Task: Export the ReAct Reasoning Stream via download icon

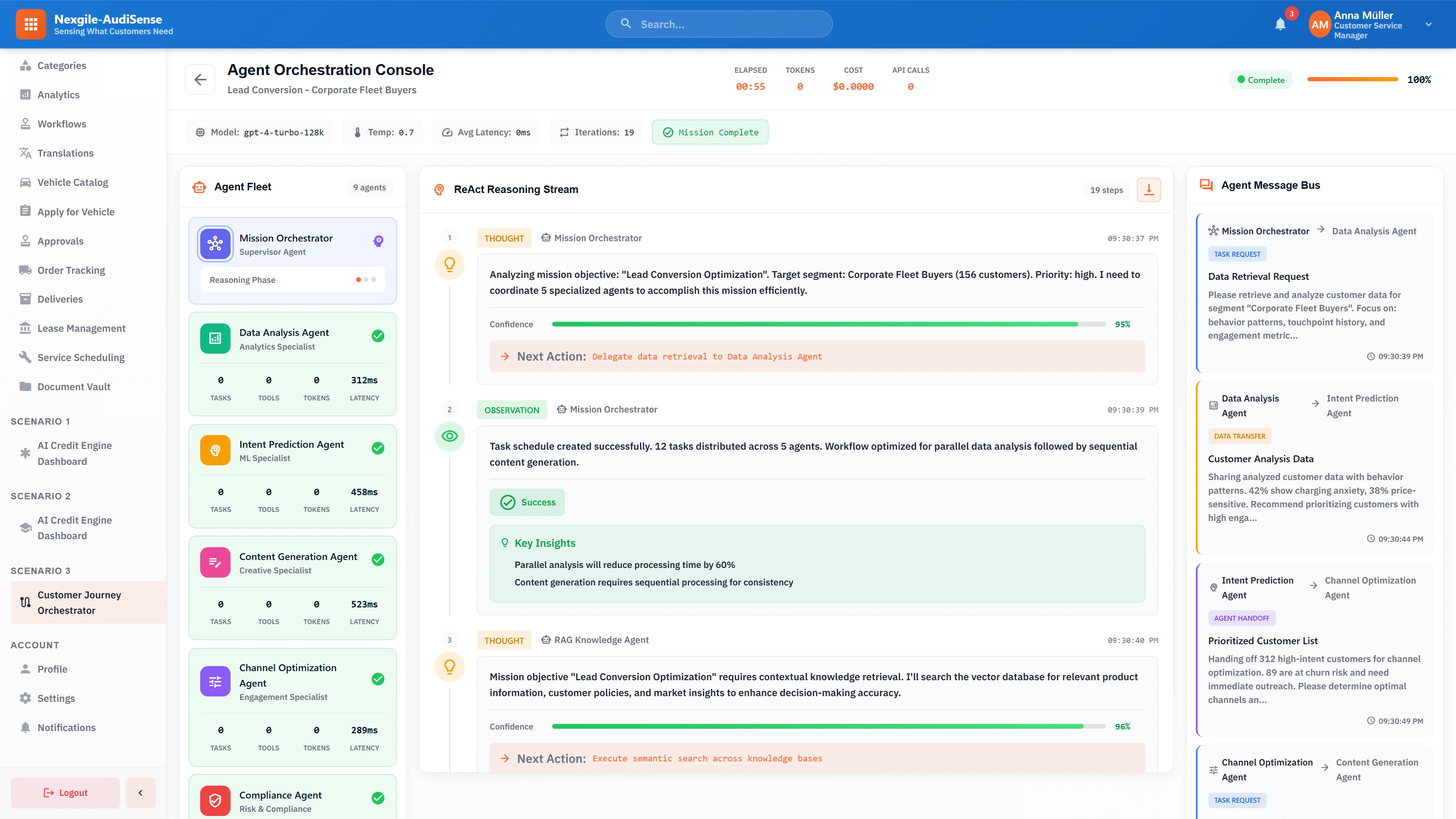Action: [x=1148, y=190]
